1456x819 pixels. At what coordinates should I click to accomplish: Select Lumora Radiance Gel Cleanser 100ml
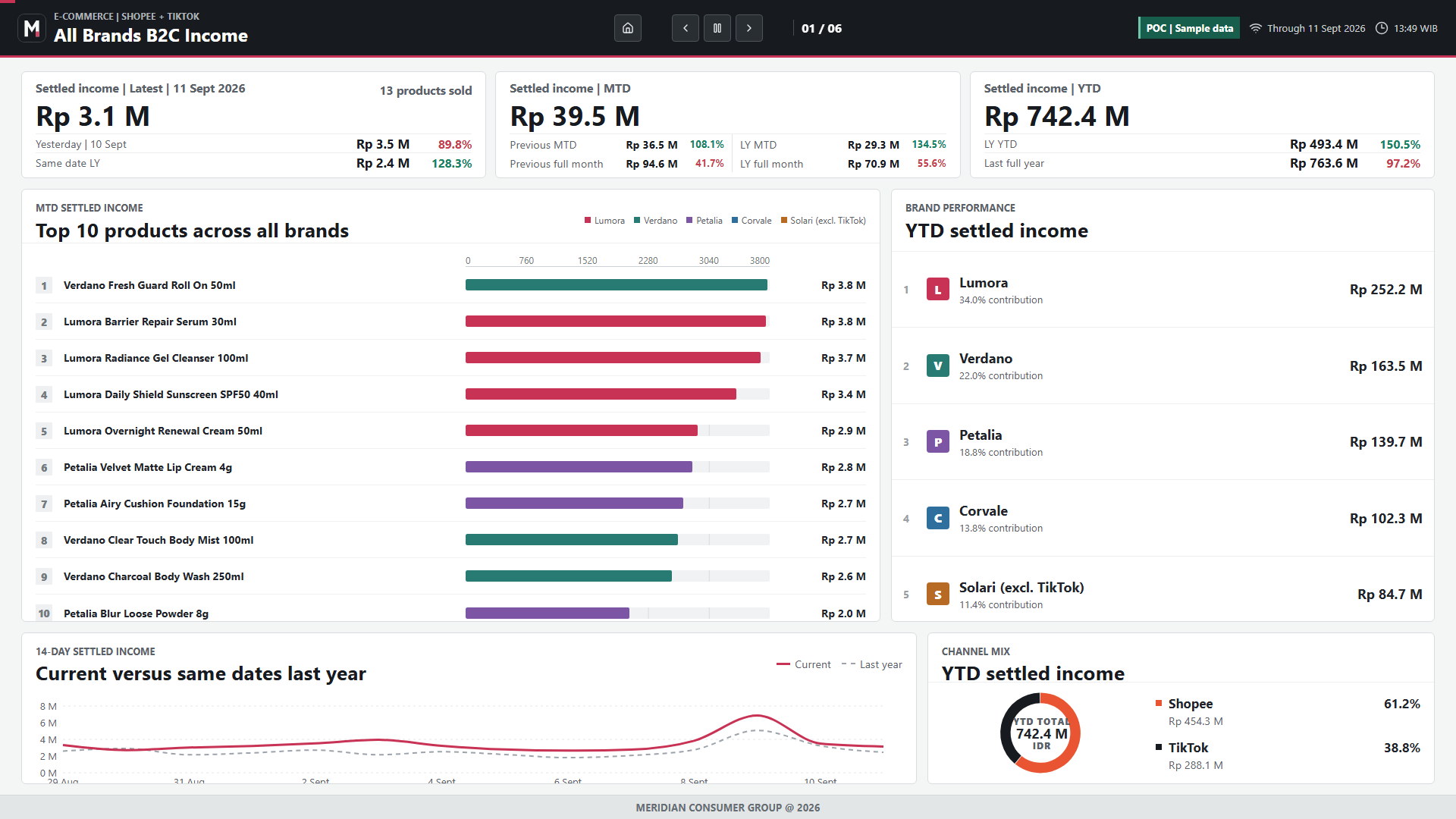[450, 358]
